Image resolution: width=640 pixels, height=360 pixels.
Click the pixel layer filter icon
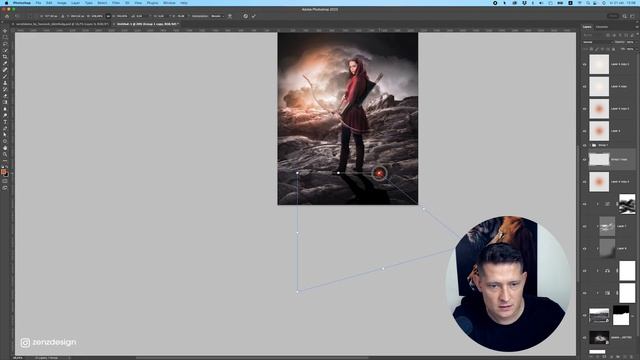click(608, 35)
